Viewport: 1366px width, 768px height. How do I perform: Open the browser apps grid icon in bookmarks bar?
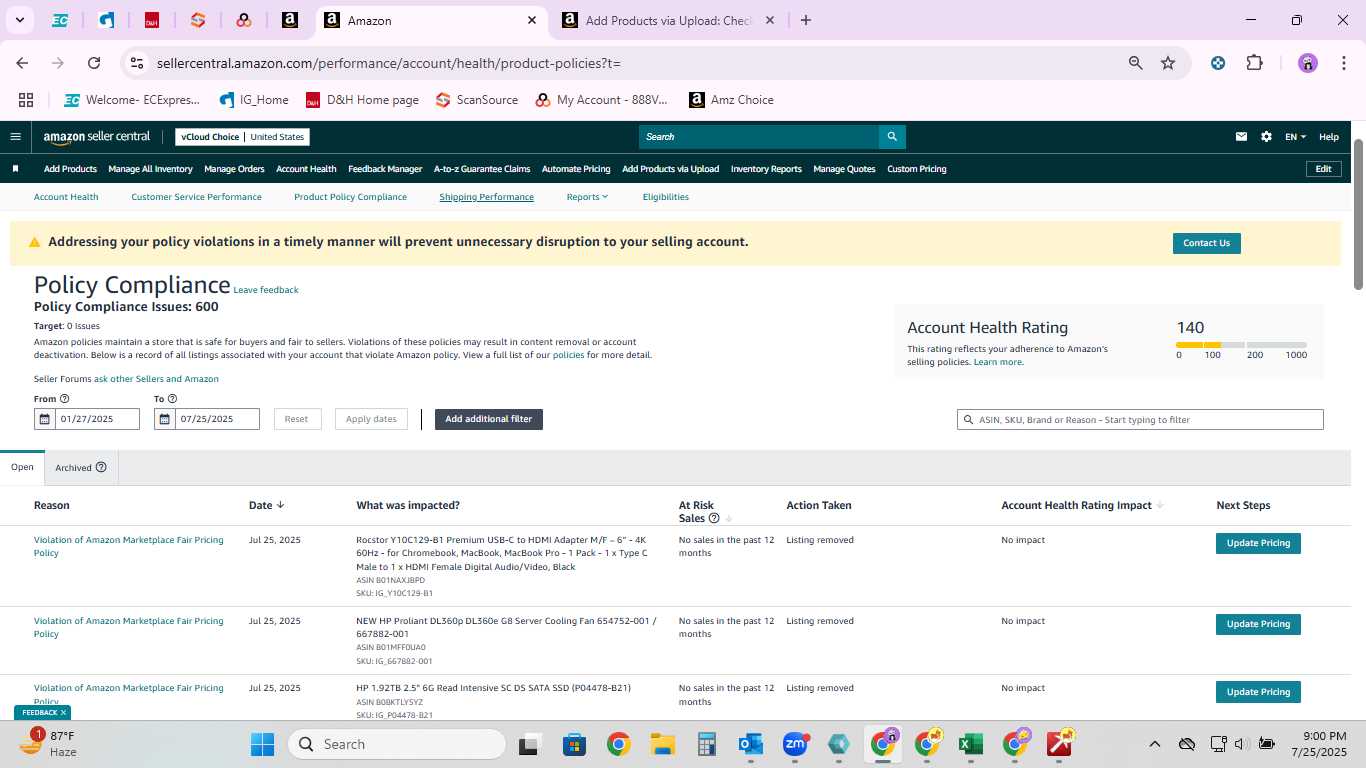(26, 100)
